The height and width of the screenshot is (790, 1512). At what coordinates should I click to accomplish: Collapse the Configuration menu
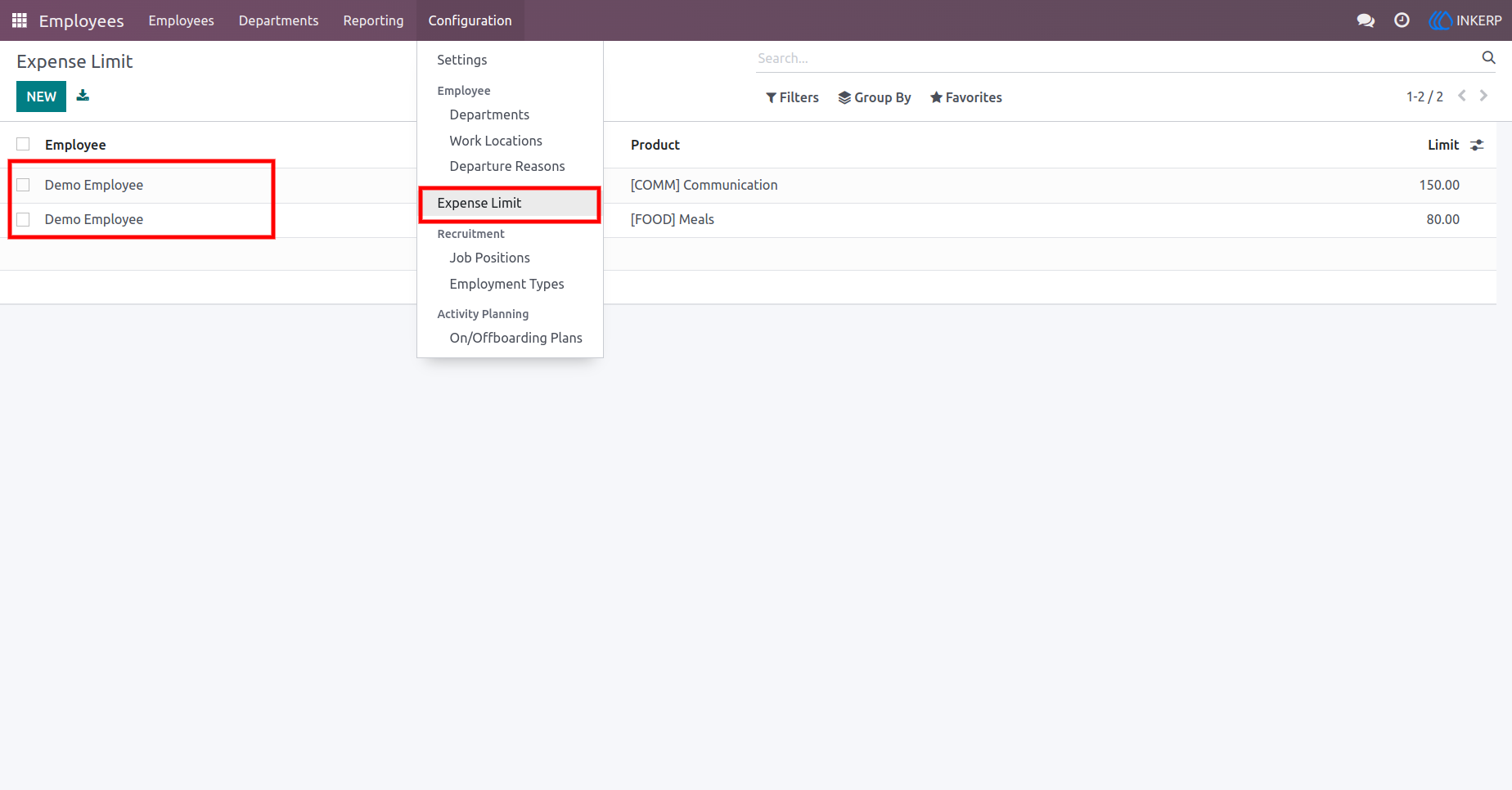click(x=470, y=20)
